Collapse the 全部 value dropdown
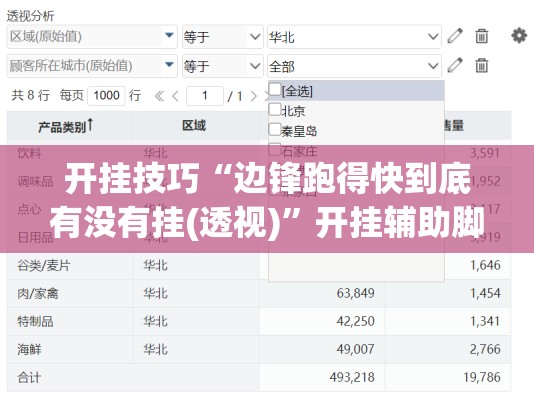This screenshot has height=399, width=534. (x=433, y=65)
